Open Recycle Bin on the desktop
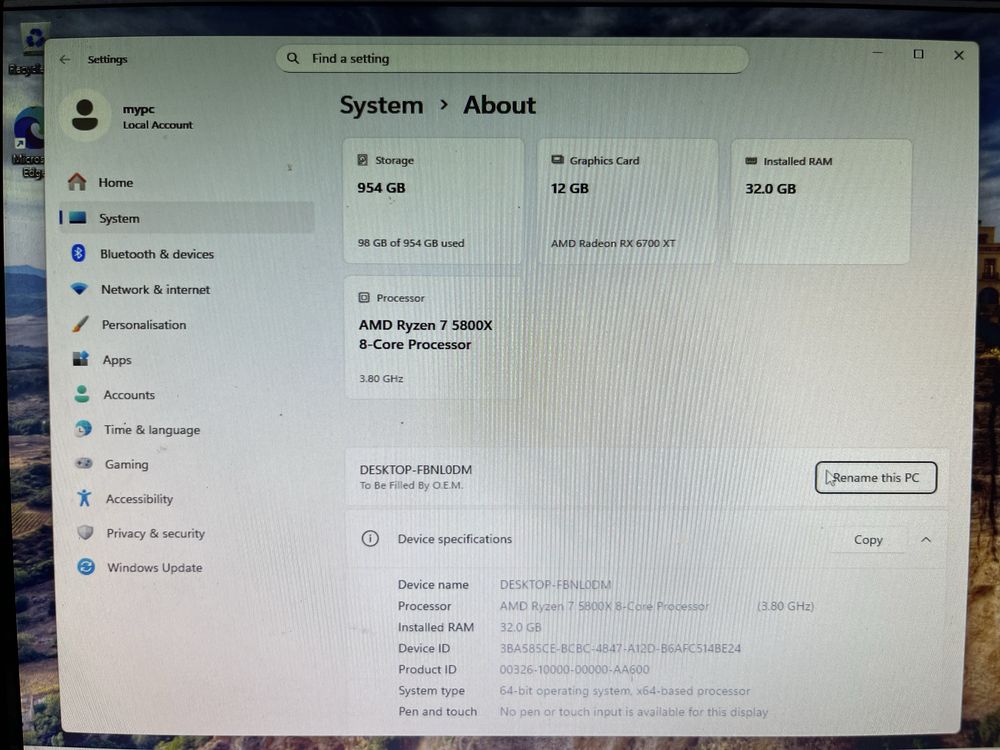Image resolution: width=1000 pixels, height=750 pixels. click(28, 49)
